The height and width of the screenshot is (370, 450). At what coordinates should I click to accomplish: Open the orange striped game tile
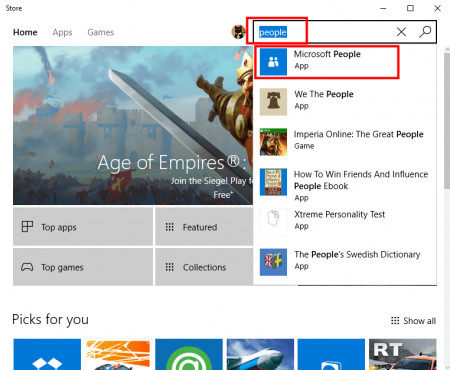click(118, 354)
